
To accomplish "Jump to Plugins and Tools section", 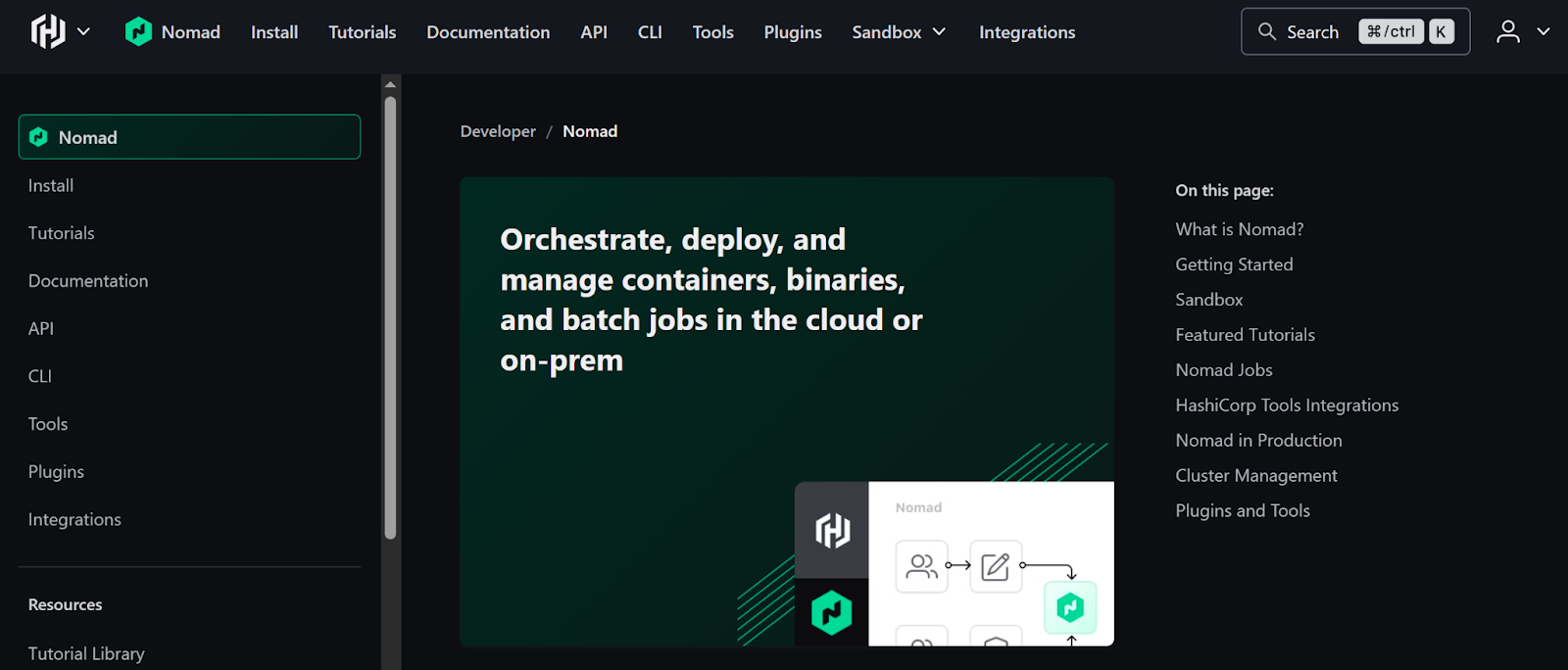I will [1243, 511].
